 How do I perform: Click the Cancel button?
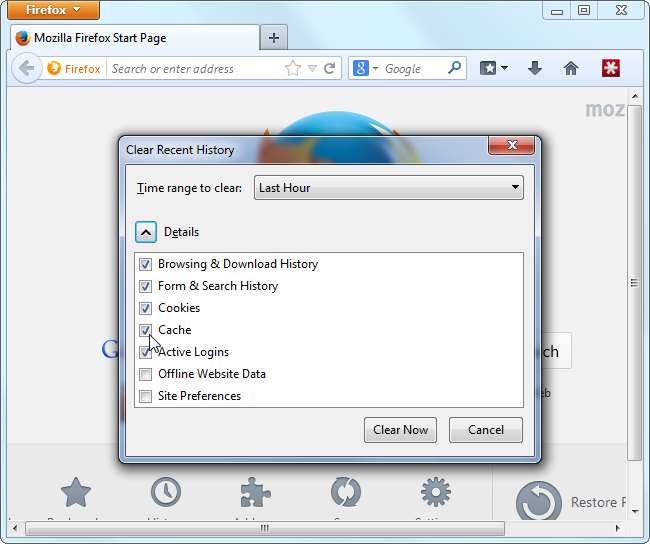486,430
